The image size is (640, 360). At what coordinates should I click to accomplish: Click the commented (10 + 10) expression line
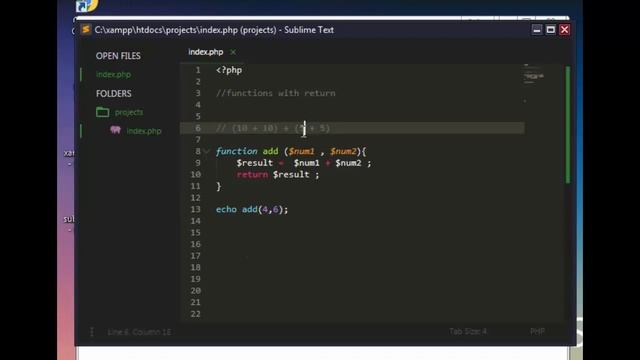[273, 128]
